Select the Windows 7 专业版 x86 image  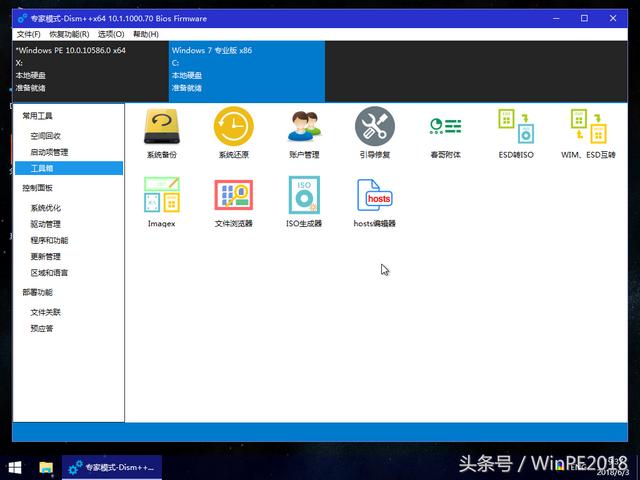pyautogui.click(x=247, y=71)
